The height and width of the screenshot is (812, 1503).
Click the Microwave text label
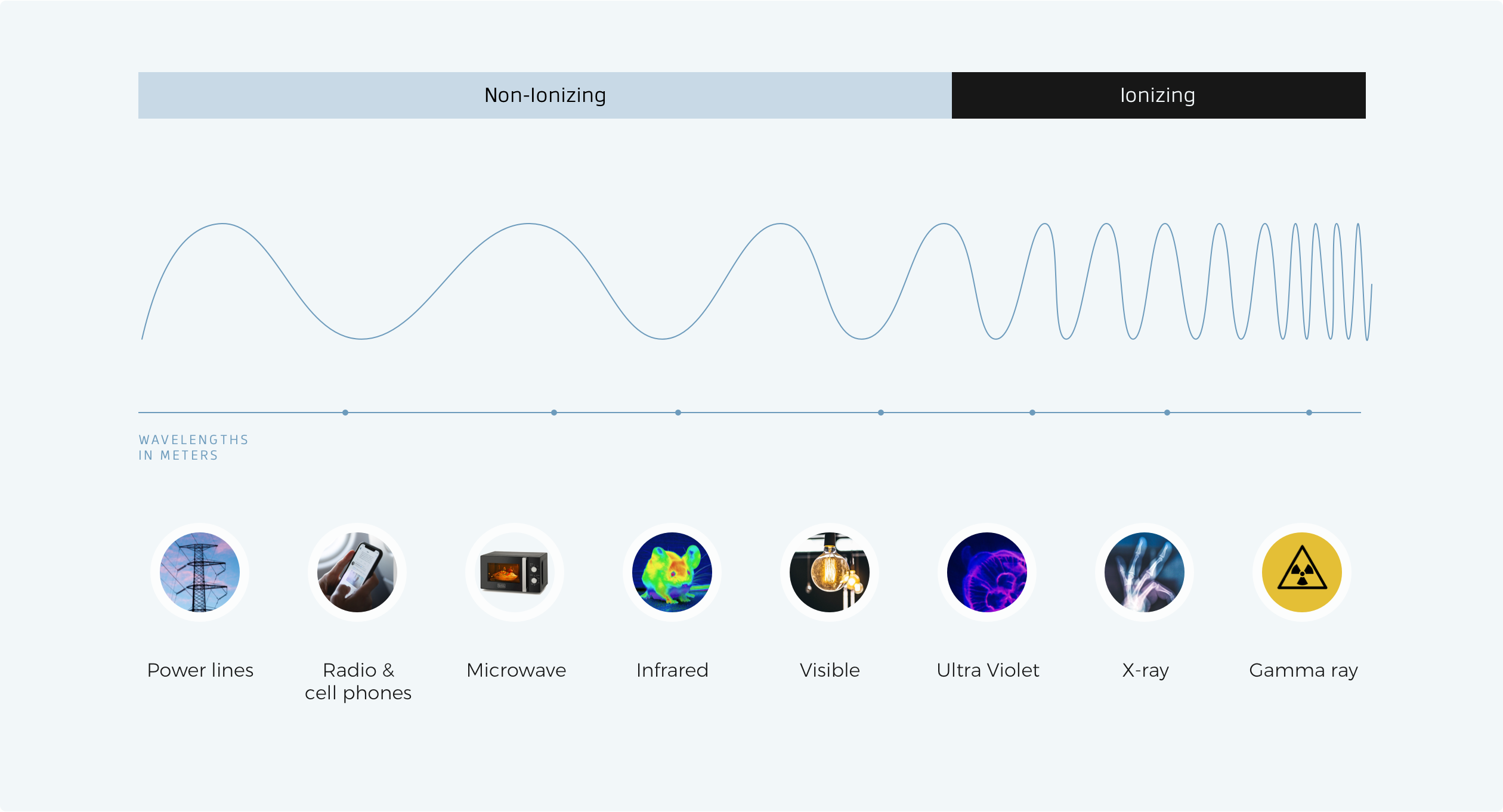coord(516,670)
